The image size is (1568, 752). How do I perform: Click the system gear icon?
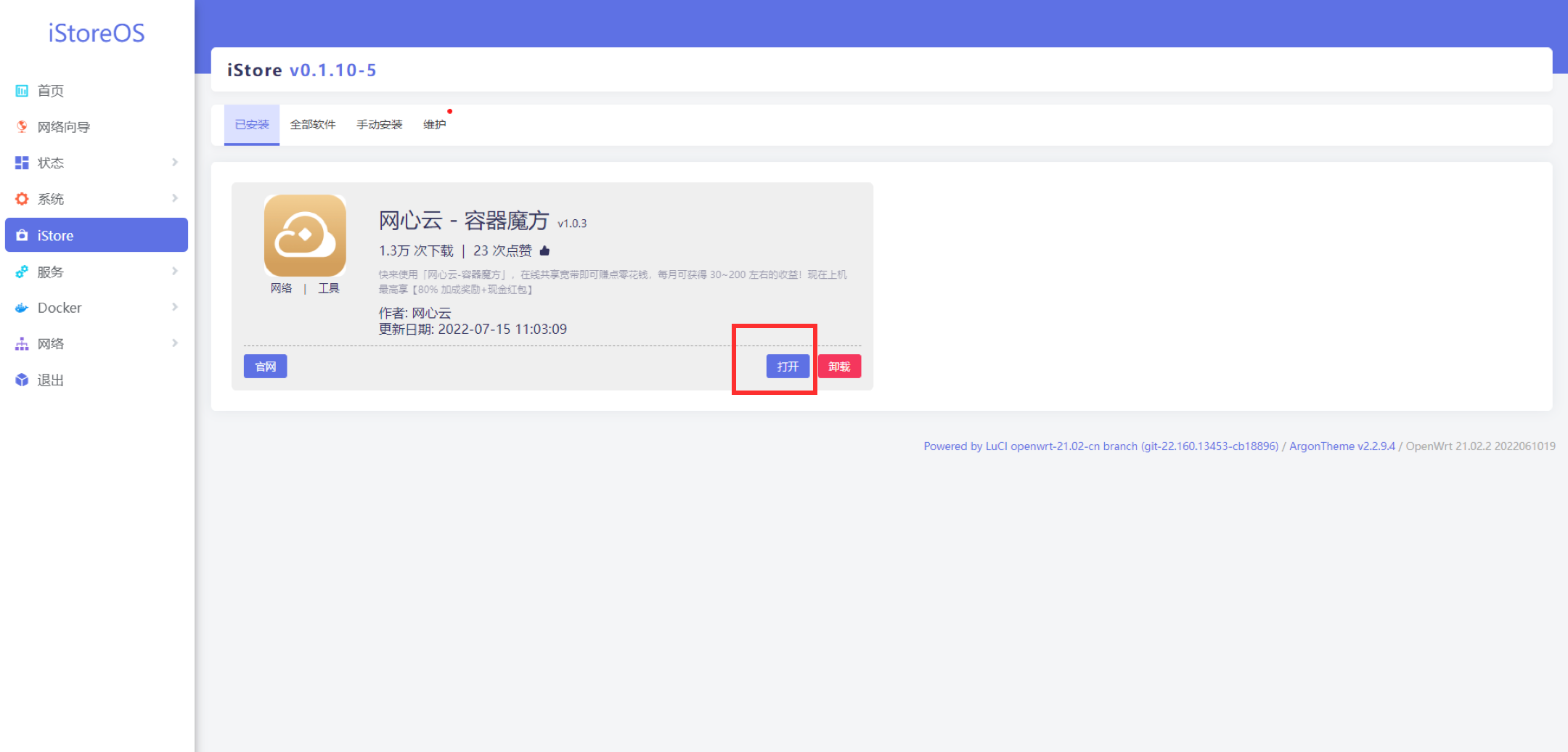tap(22, 199)
